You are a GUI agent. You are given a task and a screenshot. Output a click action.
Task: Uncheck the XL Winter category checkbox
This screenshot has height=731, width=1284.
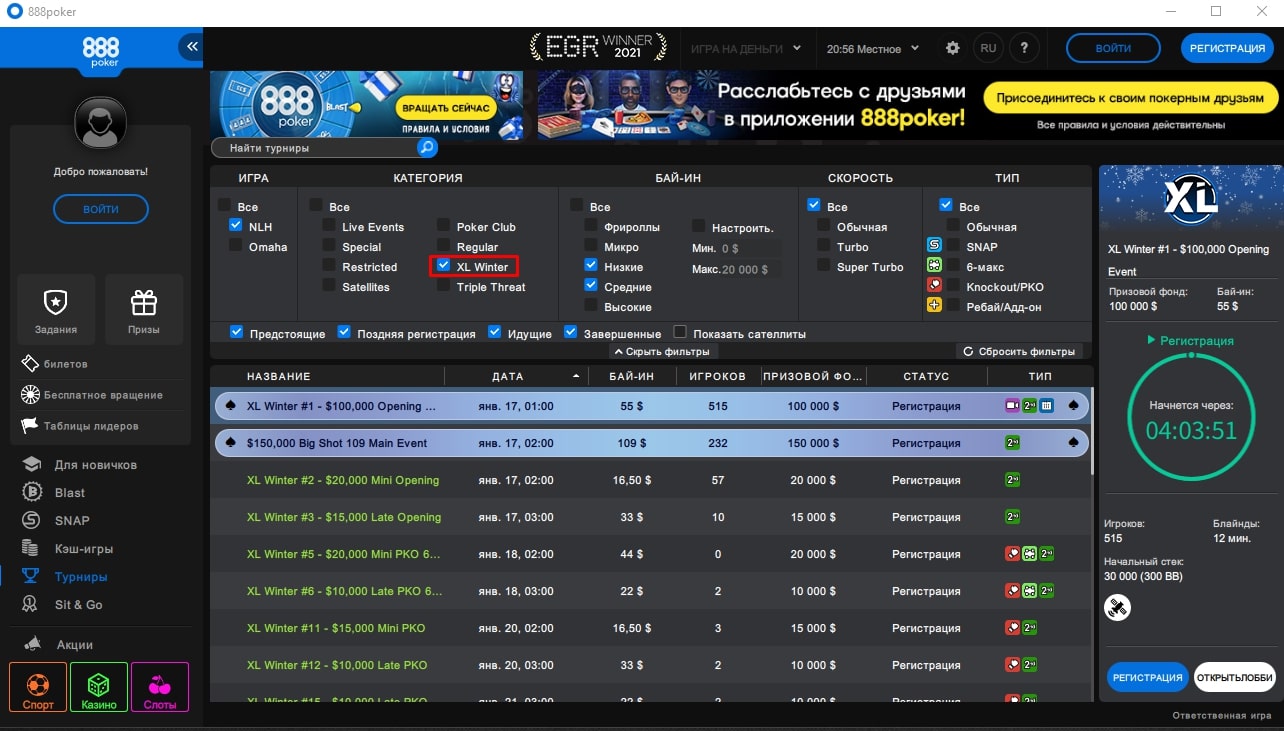point(444,266)
